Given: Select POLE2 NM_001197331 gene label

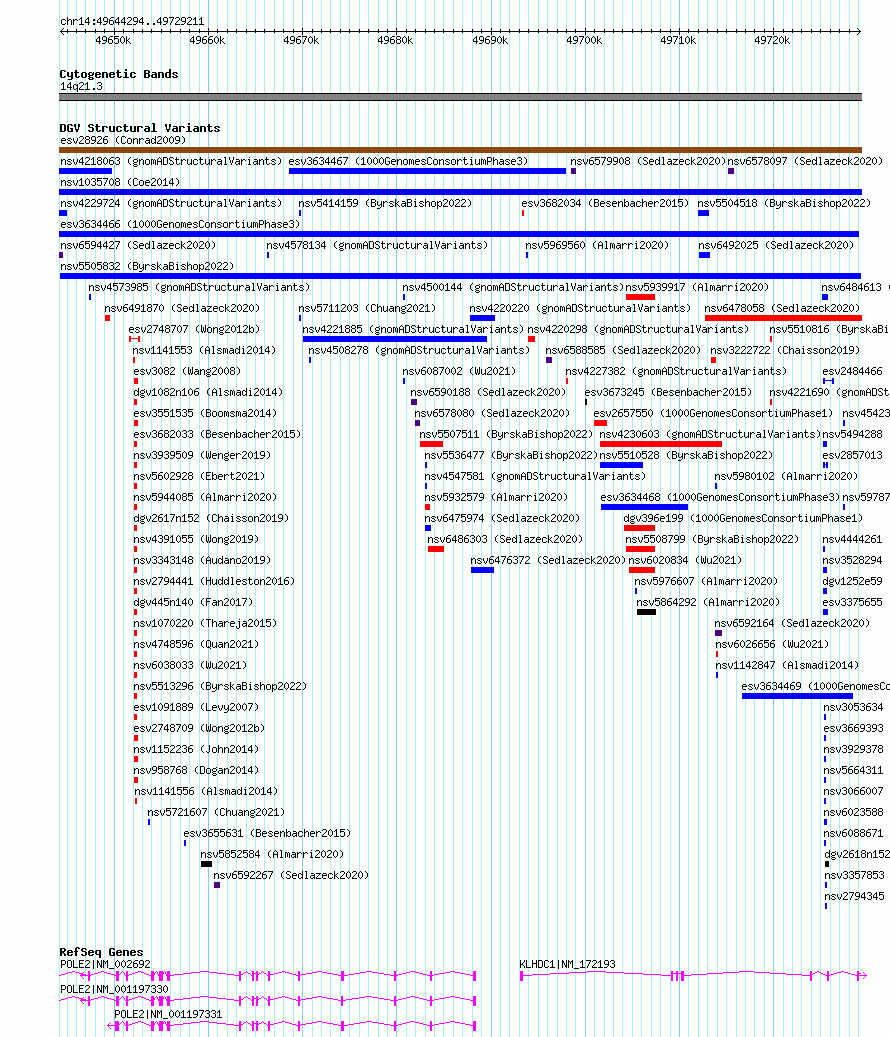Looking at the screenshot, I should [x=168, y=1015].
